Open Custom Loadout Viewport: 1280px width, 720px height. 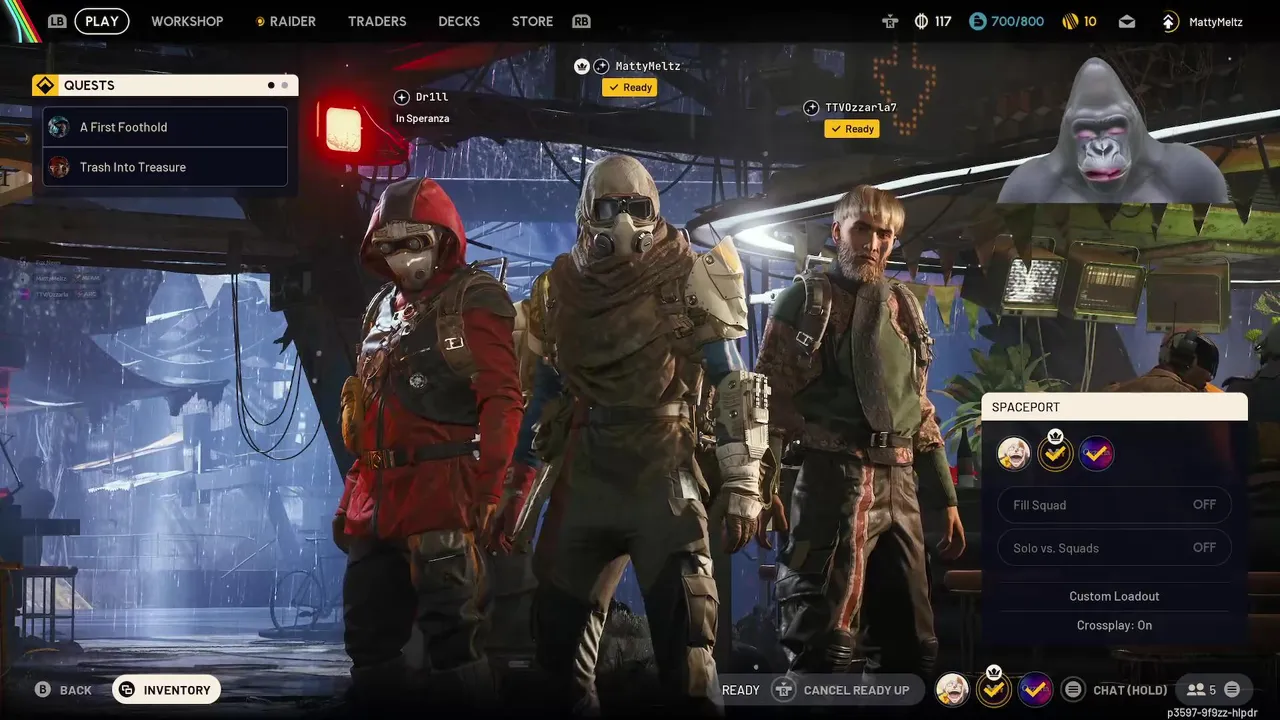(x=1114, y=596)
